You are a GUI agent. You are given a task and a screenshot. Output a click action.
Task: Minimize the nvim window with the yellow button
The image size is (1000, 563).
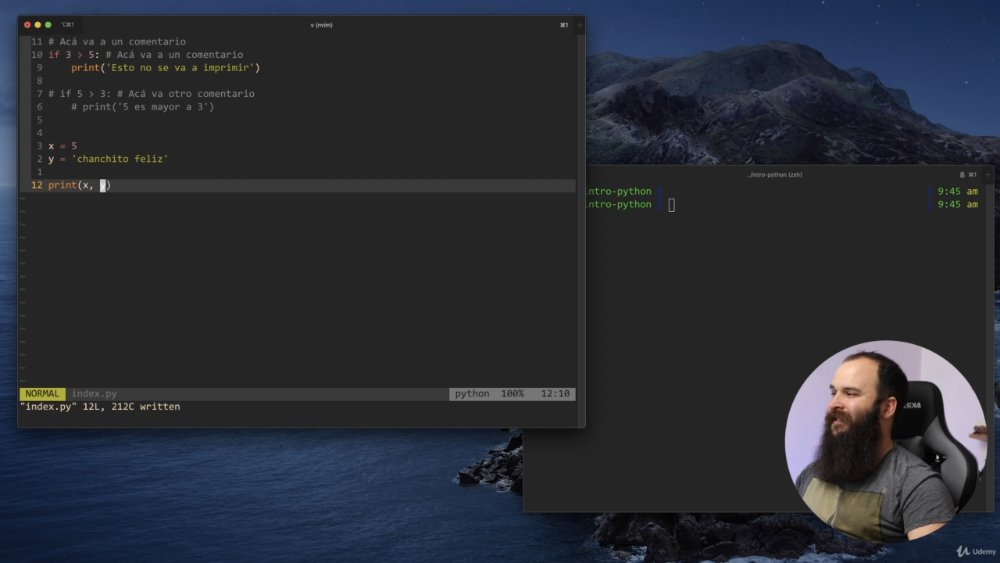point(38,25)
